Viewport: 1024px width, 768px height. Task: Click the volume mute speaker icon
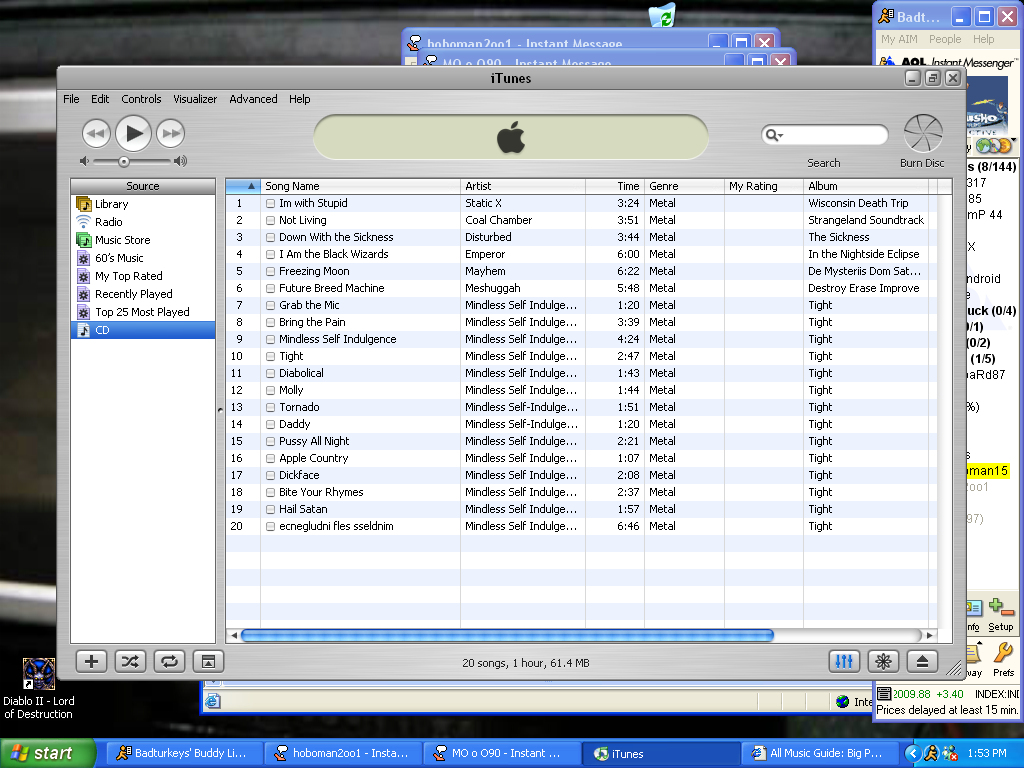(84, 161)
